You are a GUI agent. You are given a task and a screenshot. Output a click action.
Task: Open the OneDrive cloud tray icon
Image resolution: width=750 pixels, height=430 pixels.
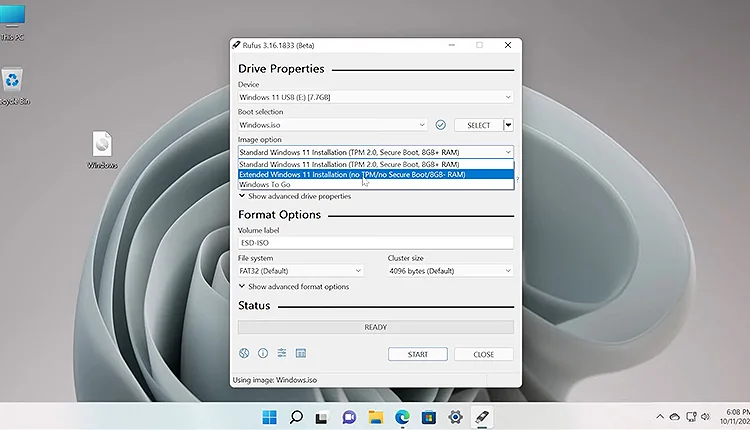pos(674,417)
